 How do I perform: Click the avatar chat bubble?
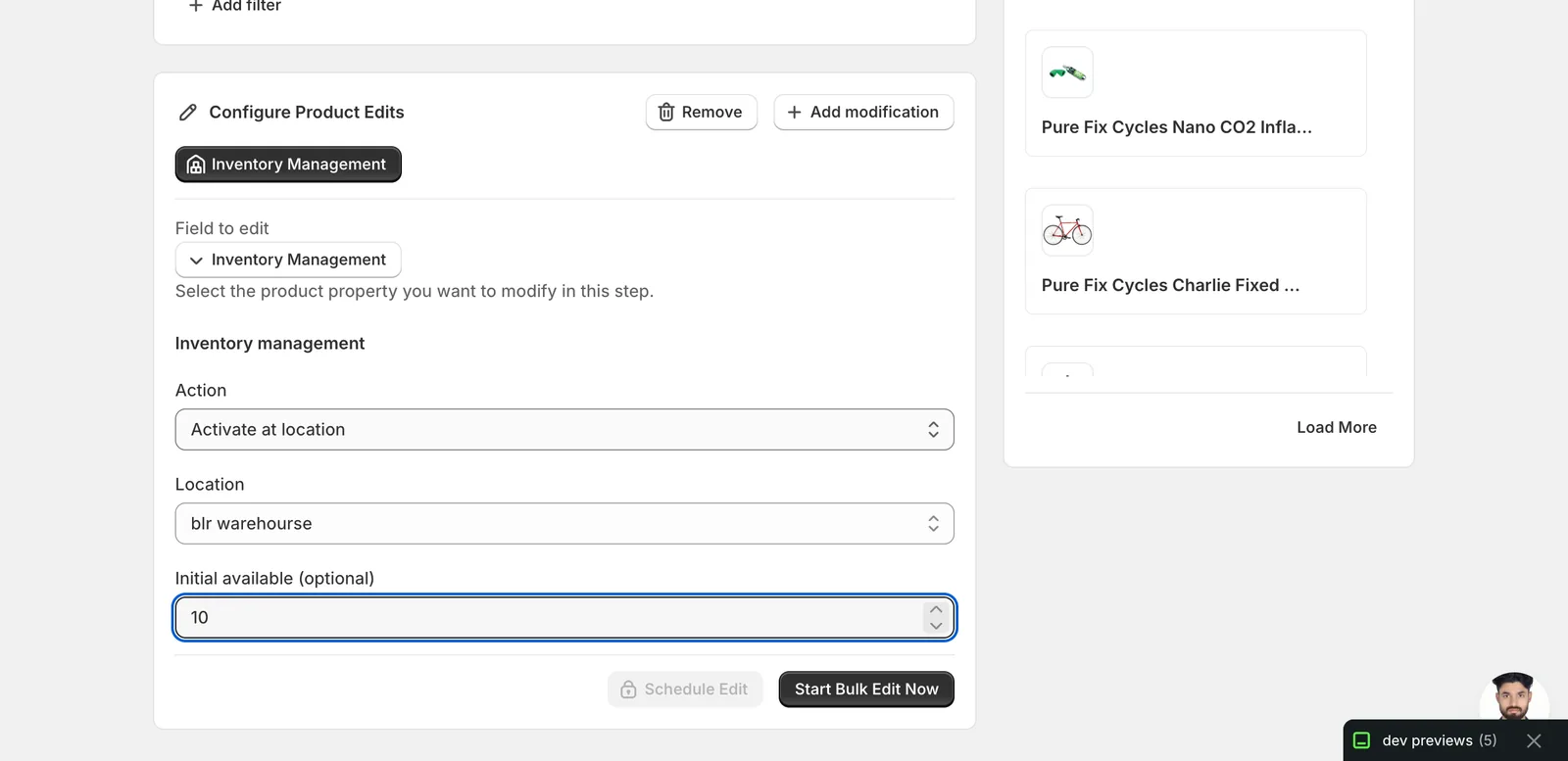pos(1513,696)
